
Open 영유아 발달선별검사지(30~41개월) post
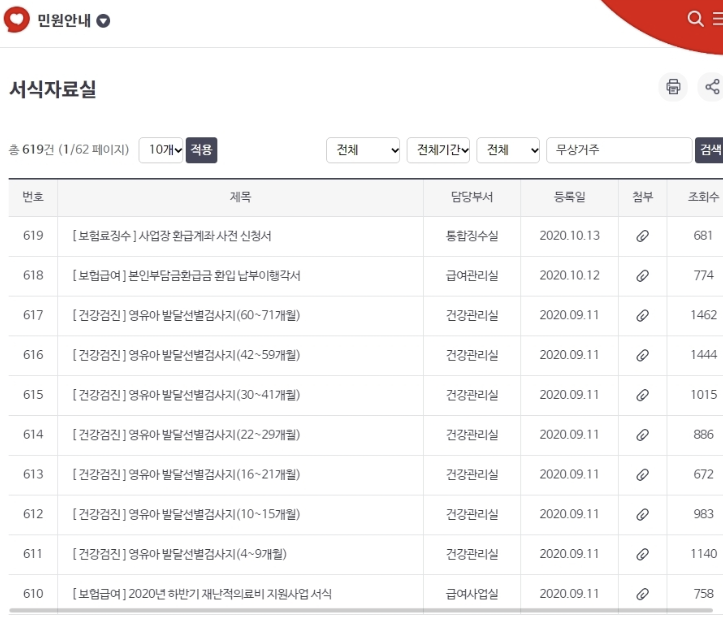(186, 395)
